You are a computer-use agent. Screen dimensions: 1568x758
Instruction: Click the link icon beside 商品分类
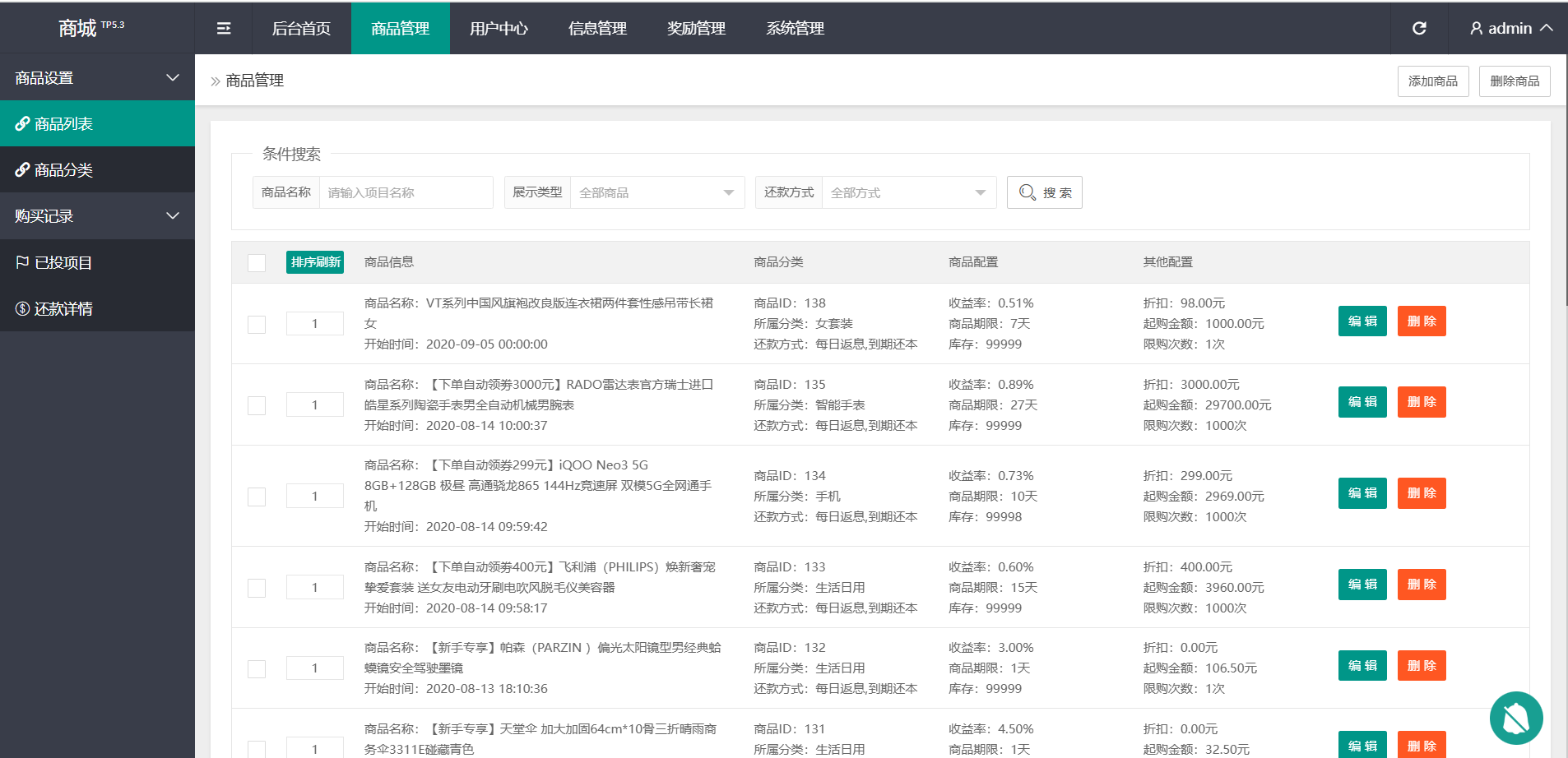[22, 170]
